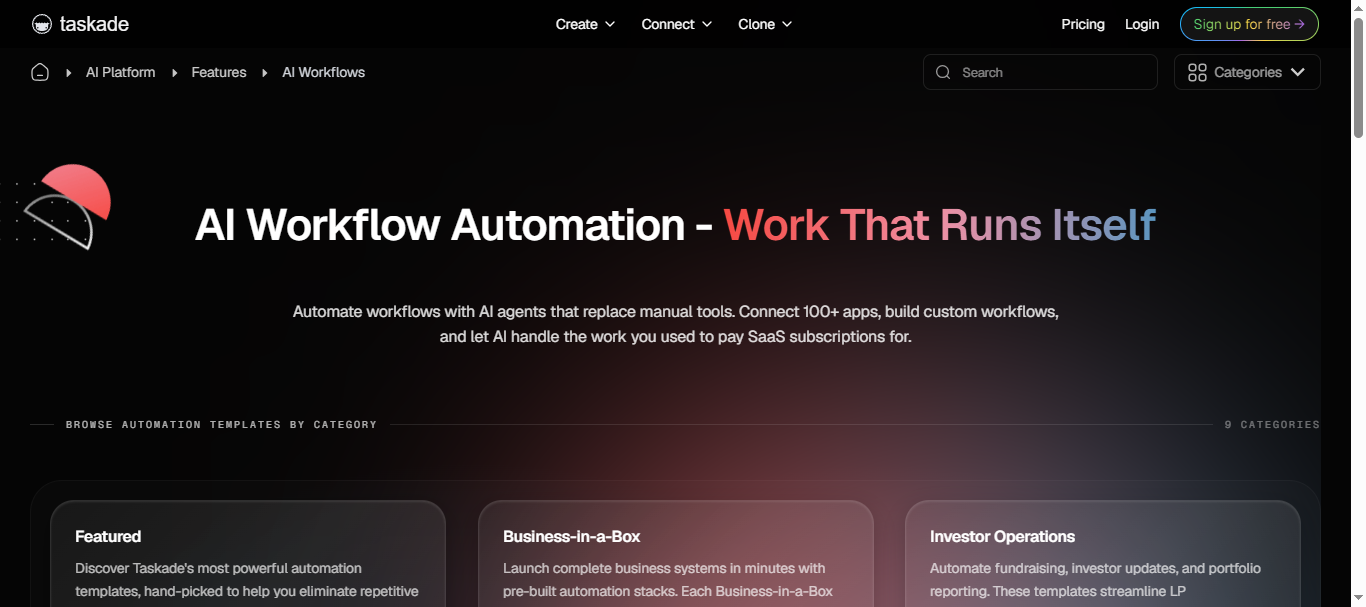Go to Features breadcrumb link
Viewport: 1366px width, 607px height.
click(219, 72)
